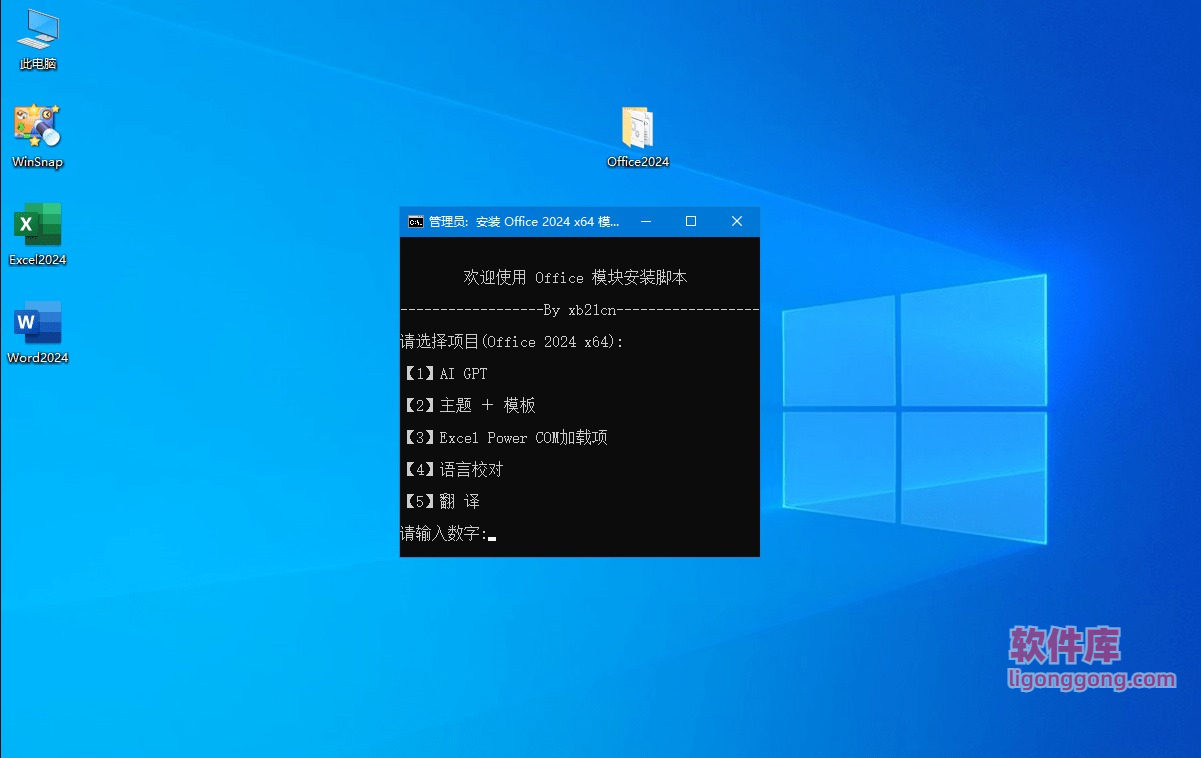Minimize the Office install console window
Viewport: 1201px width, 758px height.
(x=646, y=221)
